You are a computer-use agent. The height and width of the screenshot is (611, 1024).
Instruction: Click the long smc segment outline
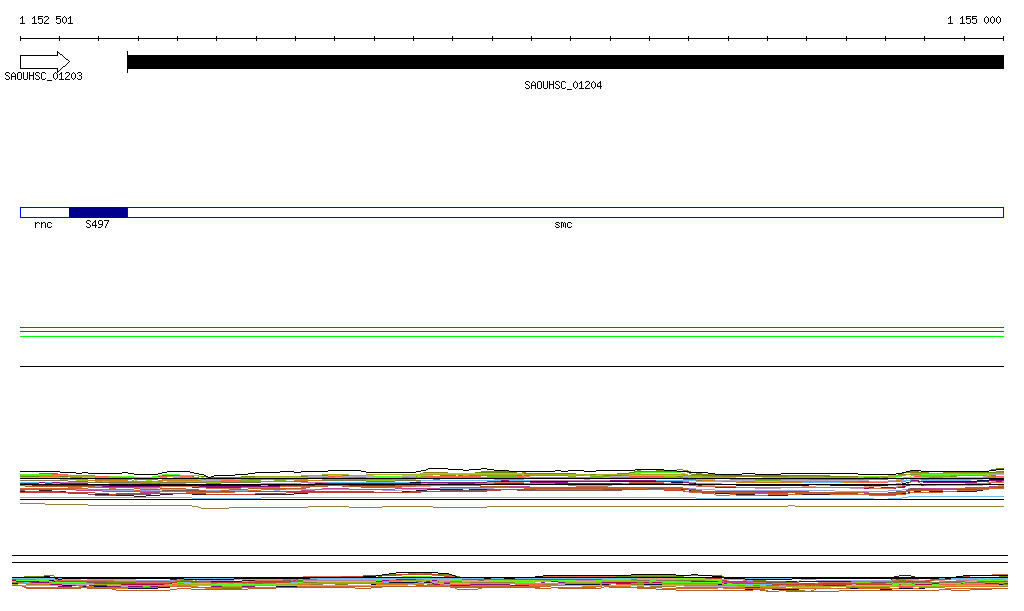tap(566, 212)
